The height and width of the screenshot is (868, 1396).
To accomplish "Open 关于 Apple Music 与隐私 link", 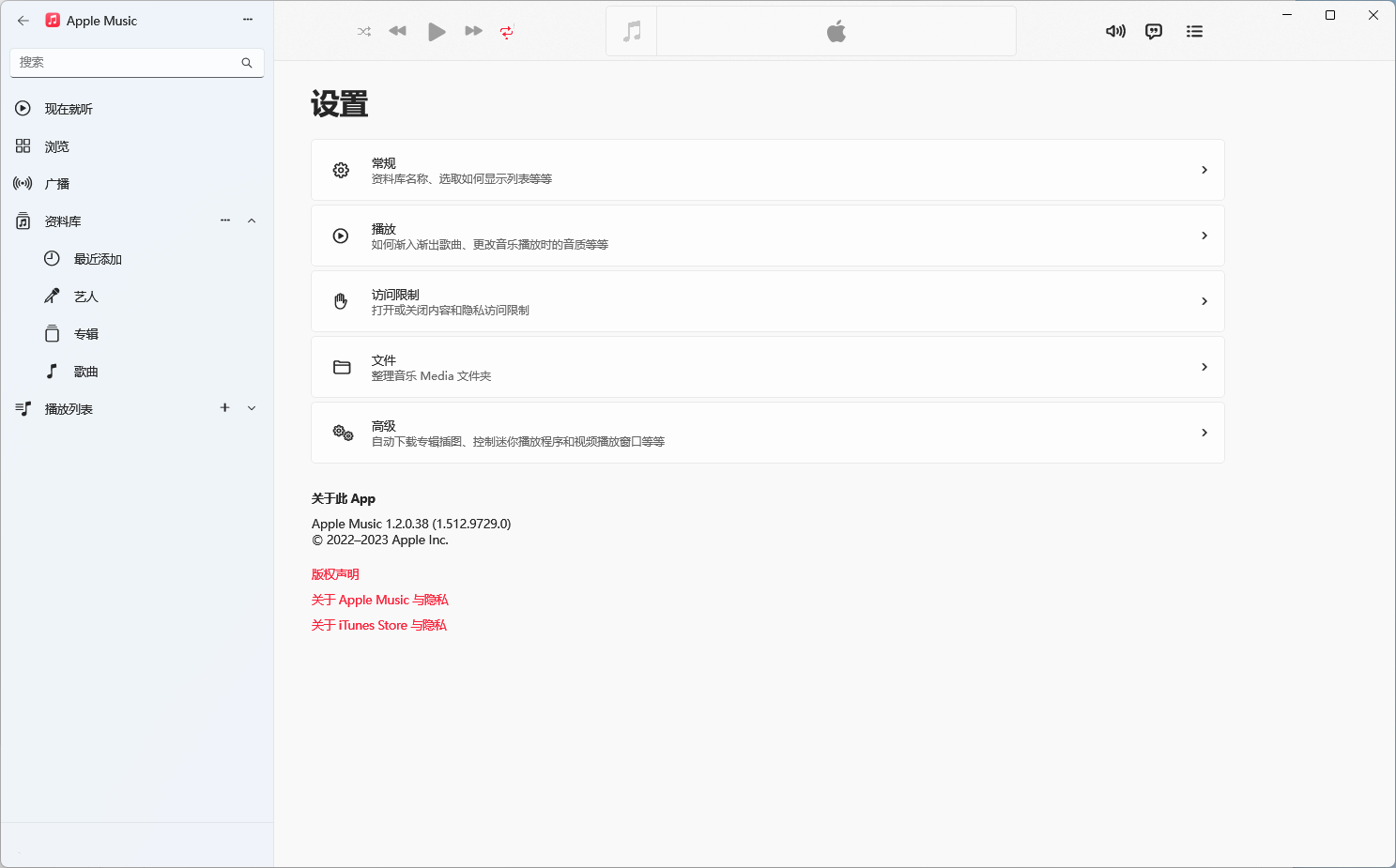I will click(379, 600).
